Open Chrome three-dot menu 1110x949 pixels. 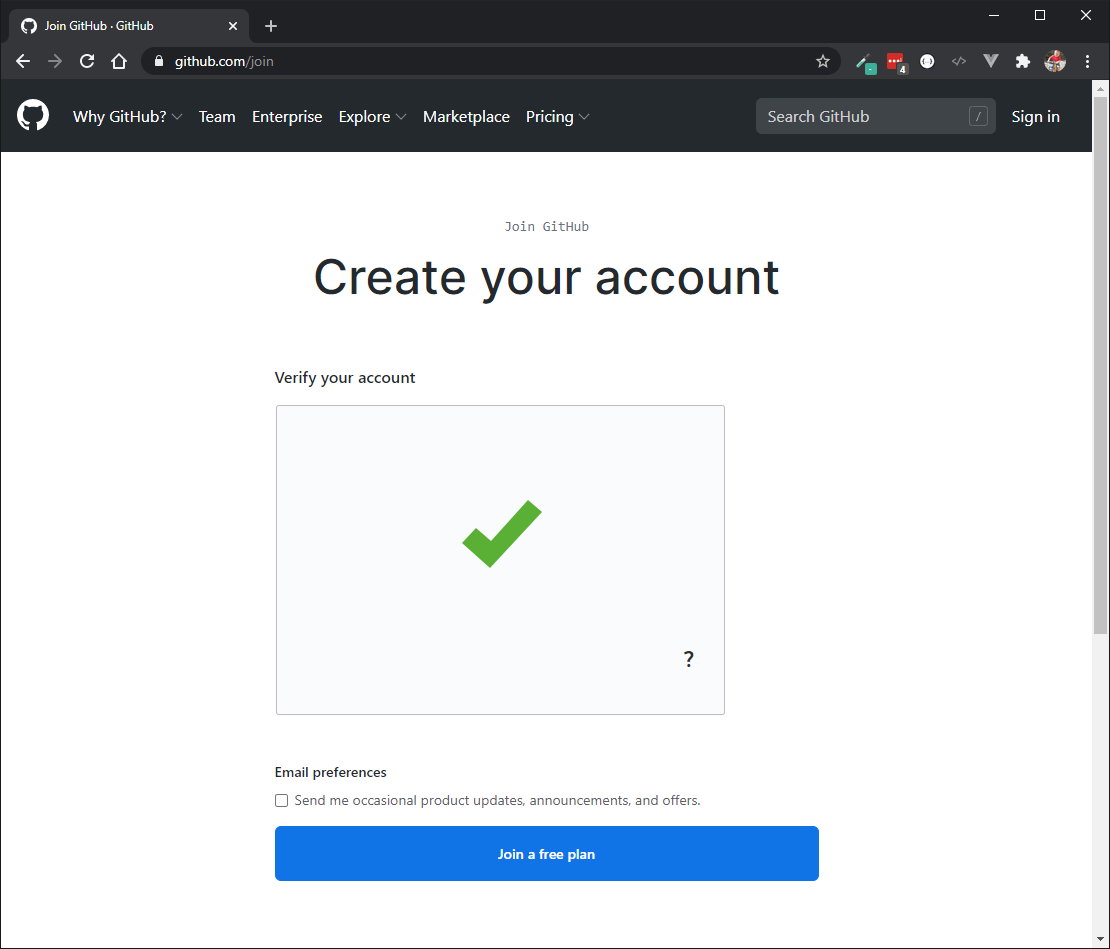(x=1087, y=62)
